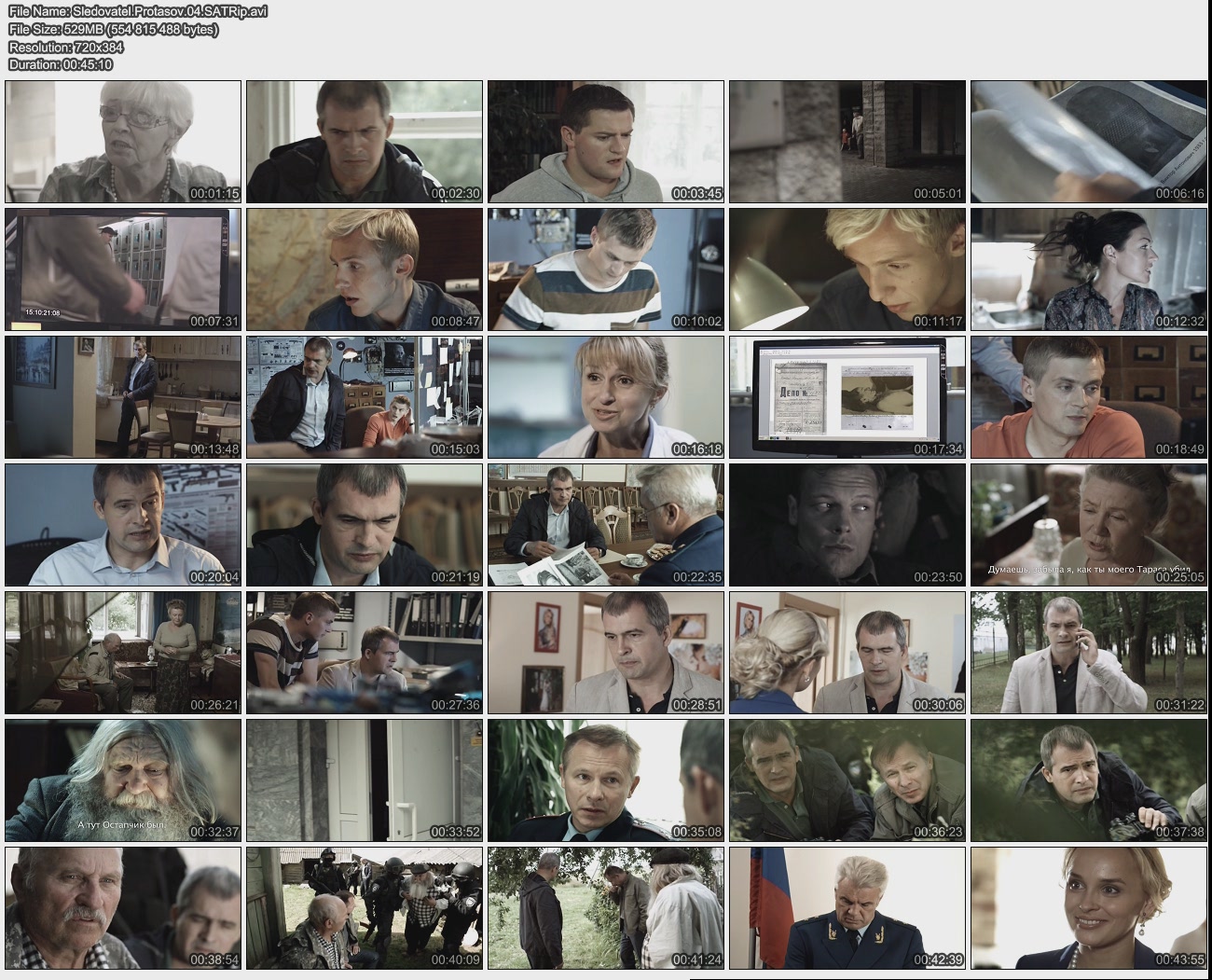Select the computer screen frame at 00:17:34
This screenshot has width=1212, height=980.
tap(847, 397)
